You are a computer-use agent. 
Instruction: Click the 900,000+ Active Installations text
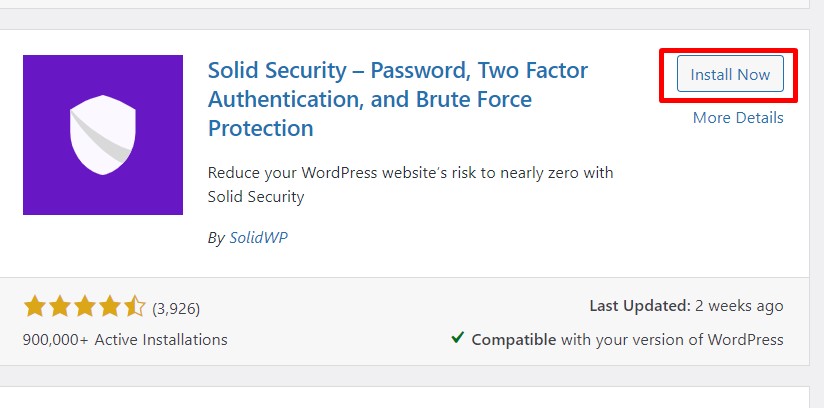click(x=125, y=340)
